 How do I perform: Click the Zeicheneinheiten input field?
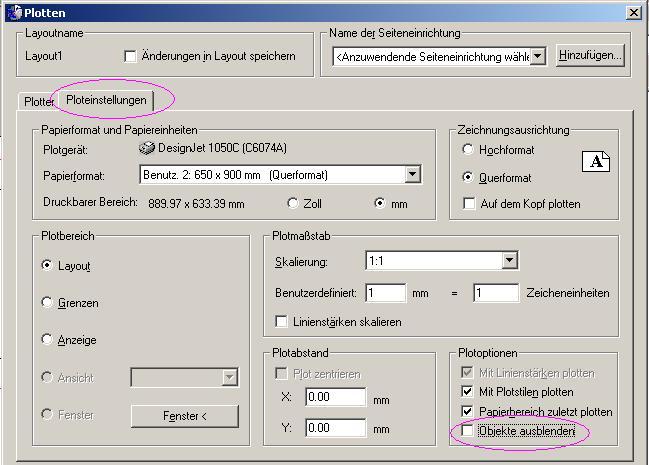[496, 293]
